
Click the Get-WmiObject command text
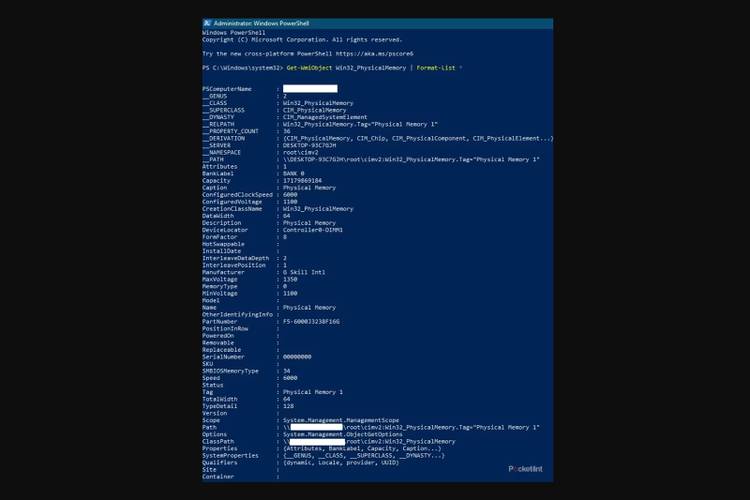click(310, 67)
